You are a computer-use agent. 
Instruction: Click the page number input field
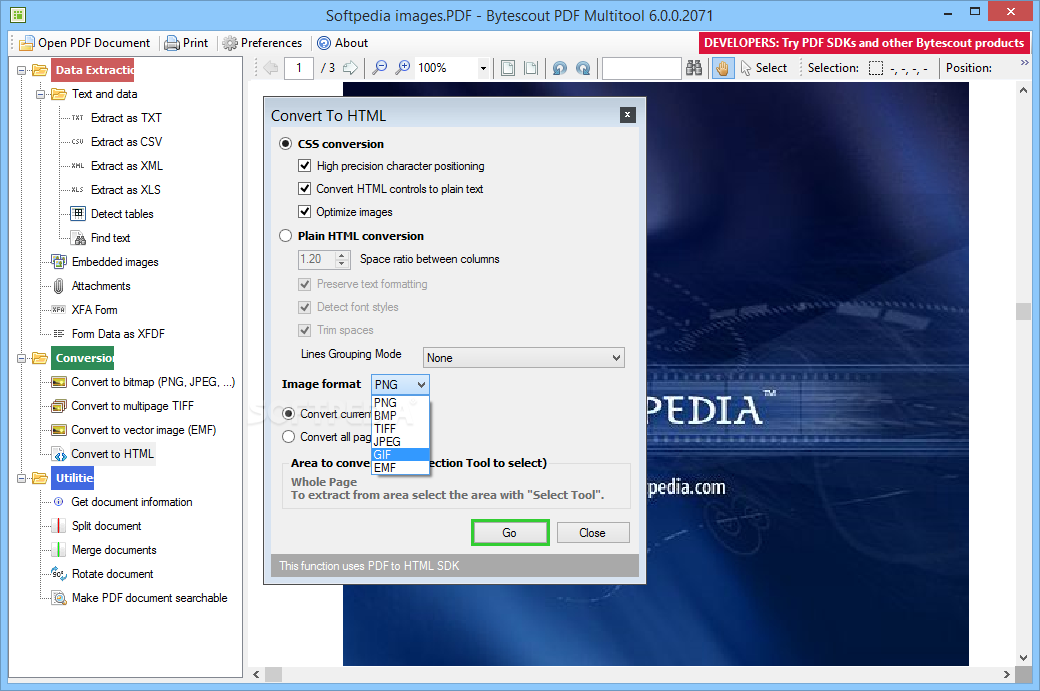tap(299, 68)
